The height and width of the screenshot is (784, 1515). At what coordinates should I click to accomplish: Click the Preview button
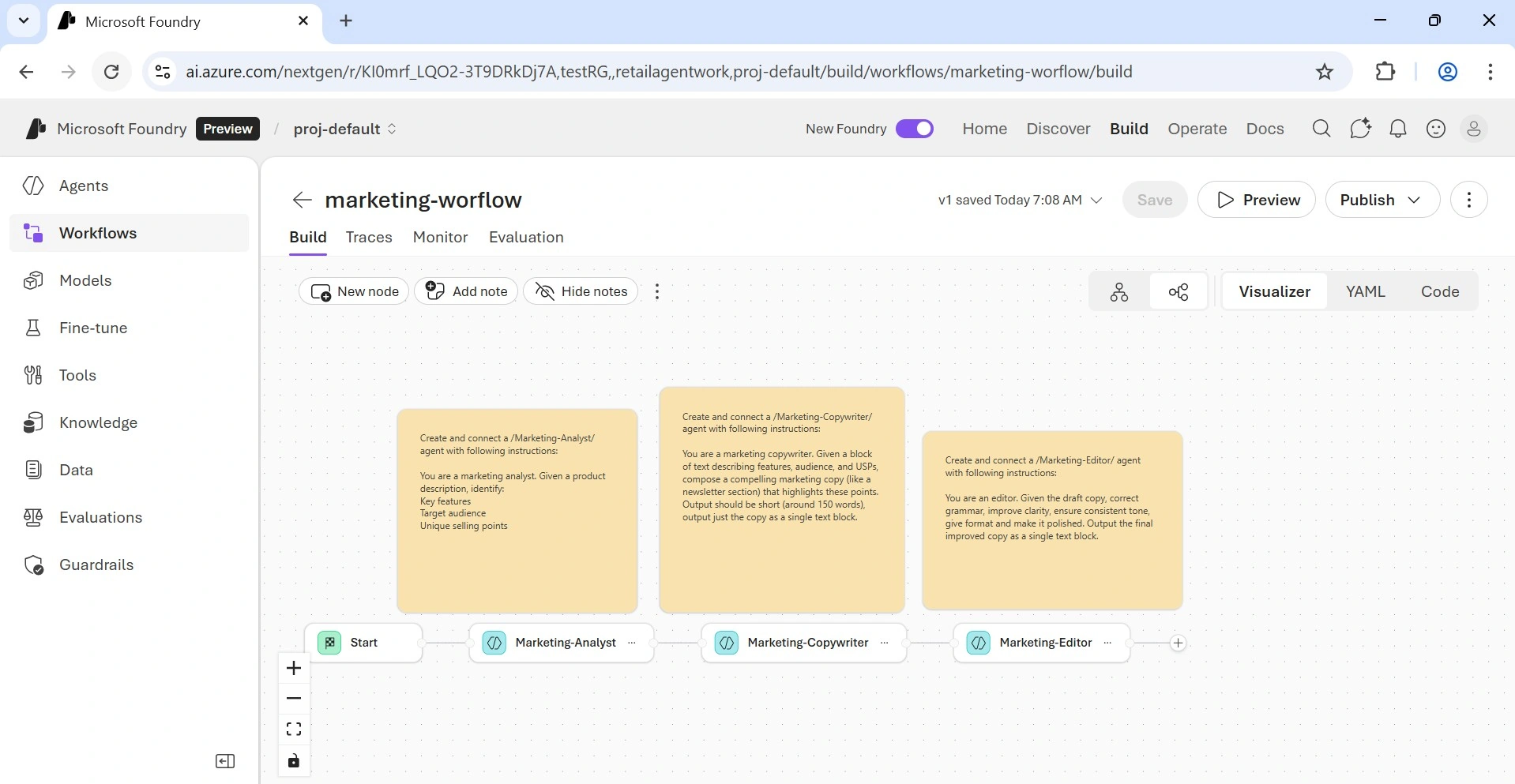click(x=1257, y=200)
